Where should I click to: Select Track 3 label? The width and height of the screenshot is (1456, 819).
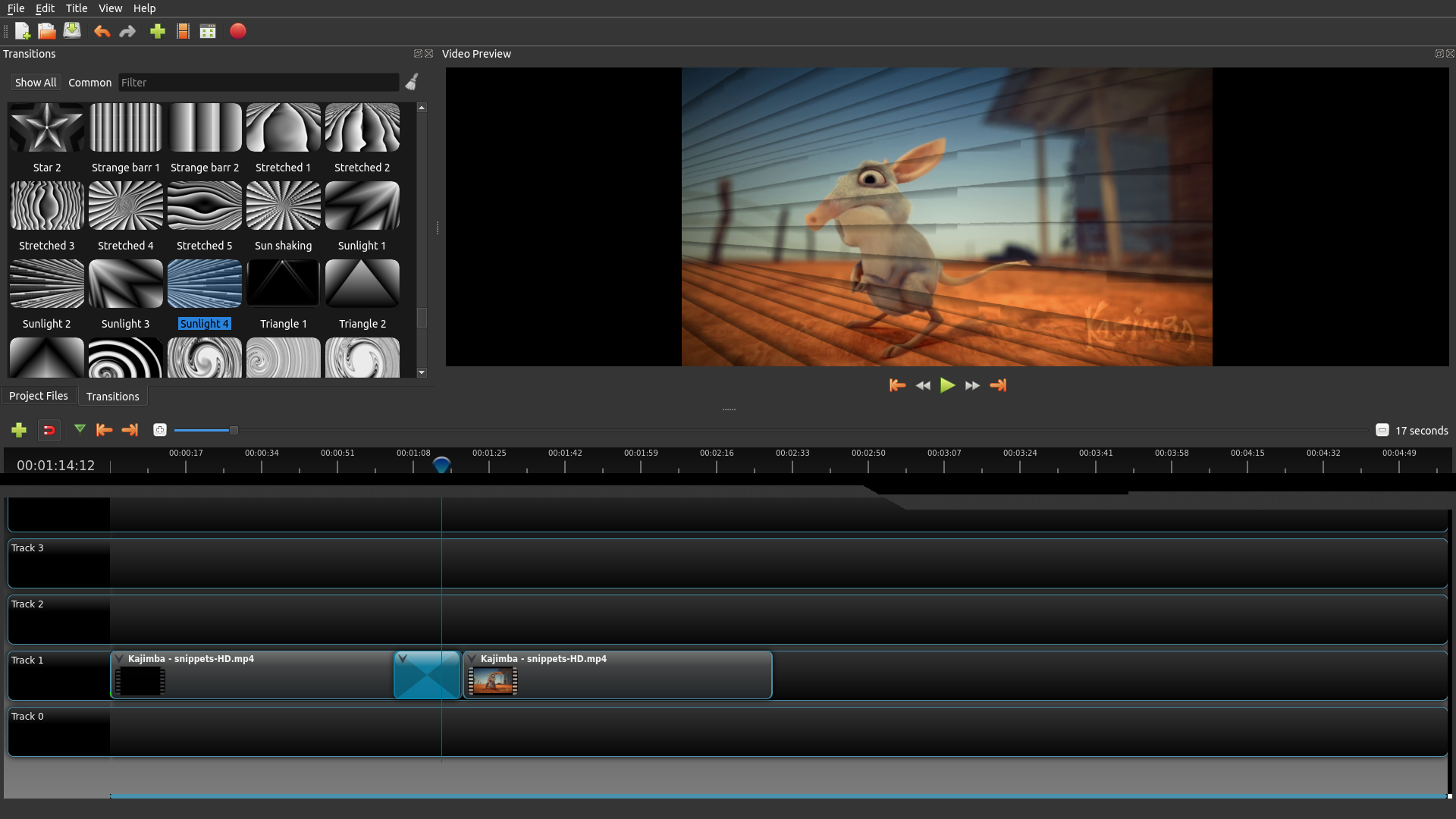pos(27,548)
